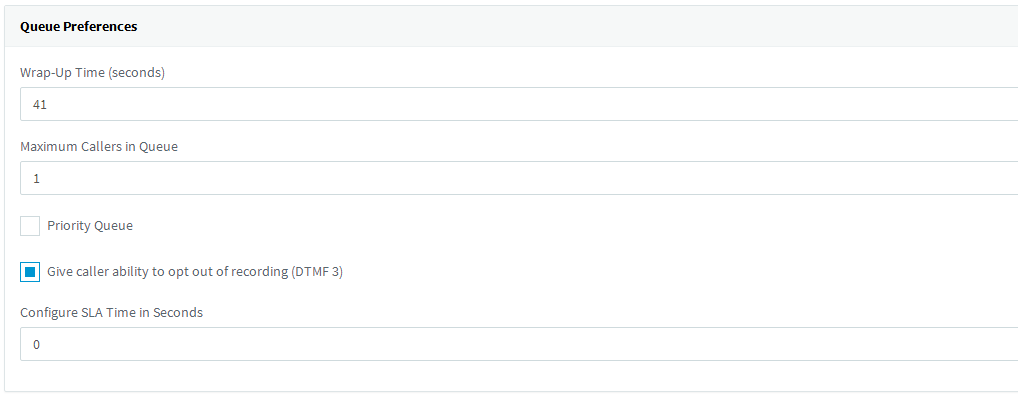Click the empty square box beside Priority Queue
The width and height of the screenshot is (1018, 402).
pyautogui.click(x=30, y=226)
